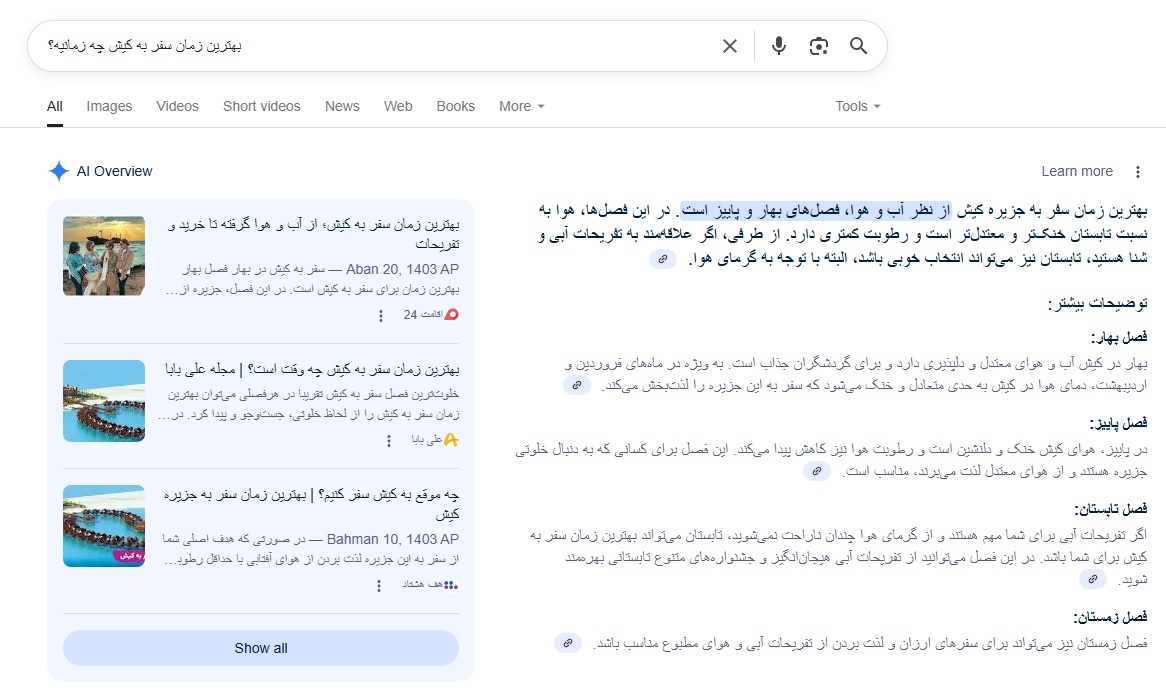Switch to the Web tab
This screenshot has height=700, width=1166.
coord(398,106)
